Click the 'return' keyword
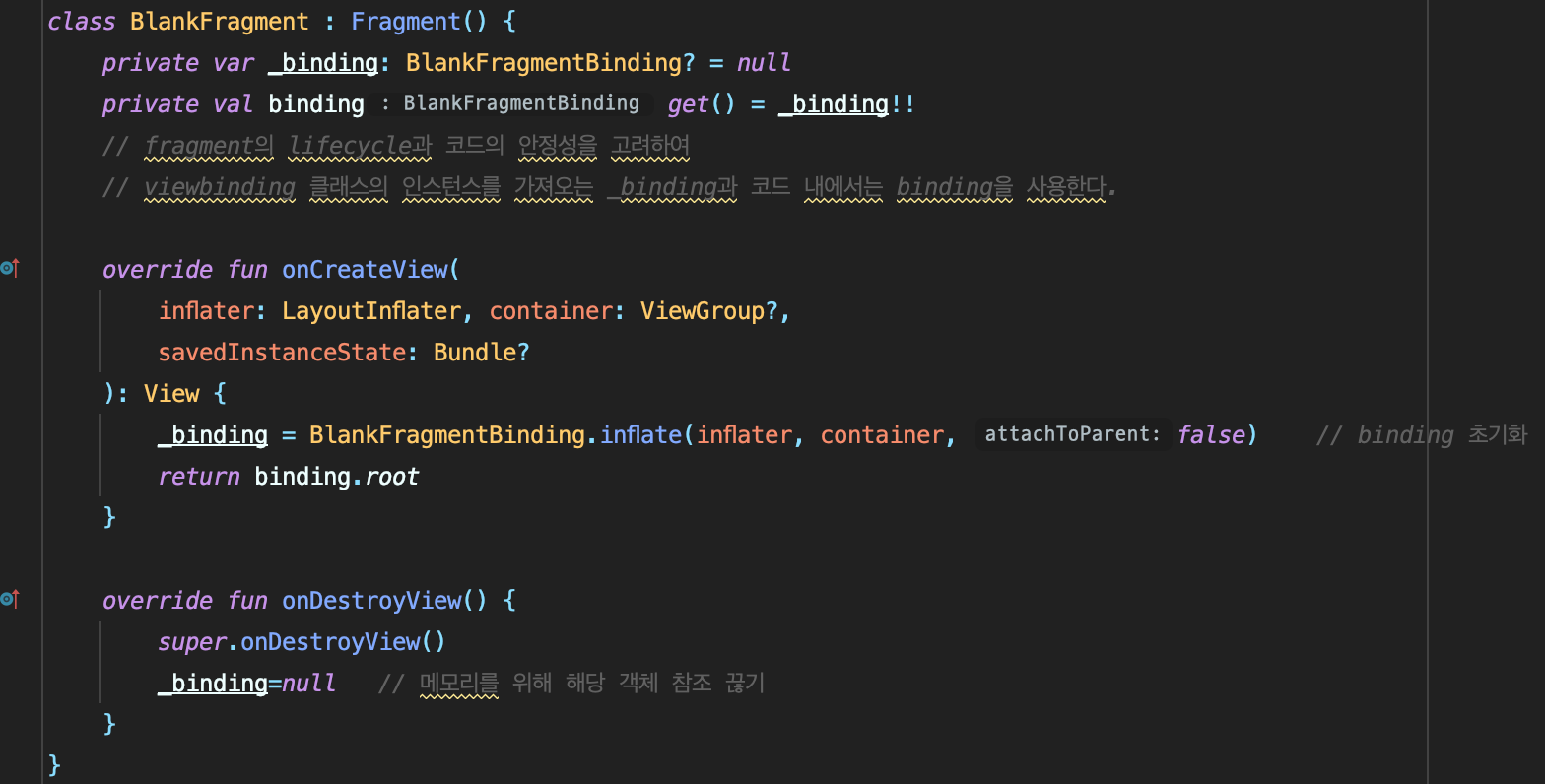 point(199,477)
